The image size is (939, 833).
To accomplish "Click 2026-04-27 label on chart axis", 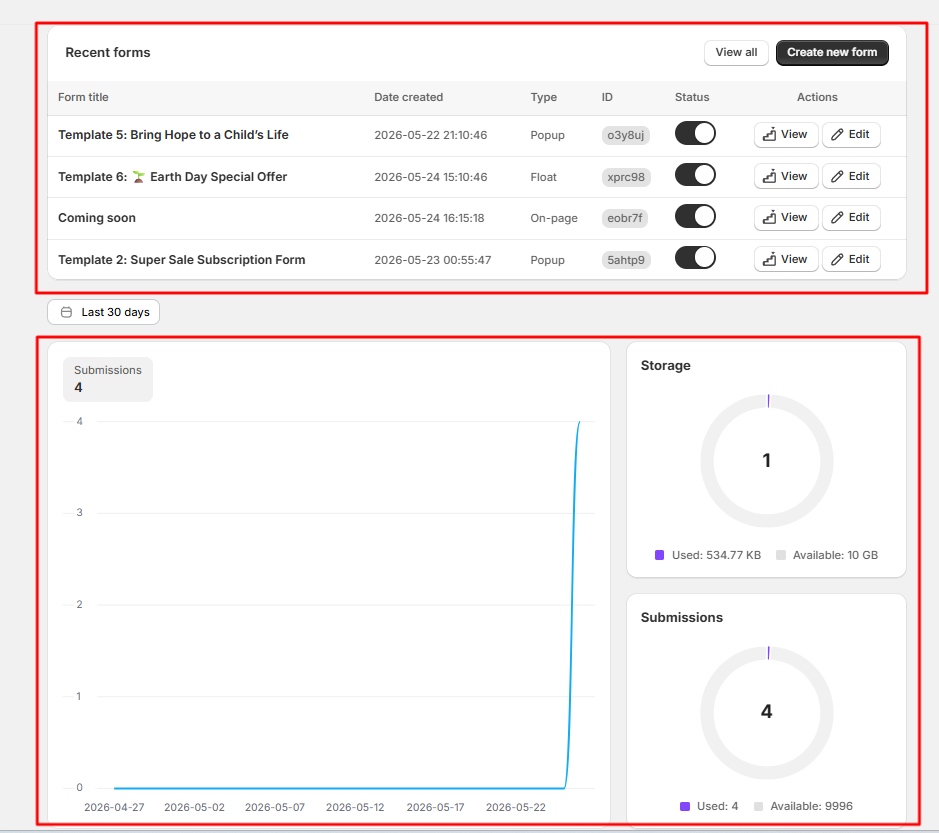I will pos(114,807).
